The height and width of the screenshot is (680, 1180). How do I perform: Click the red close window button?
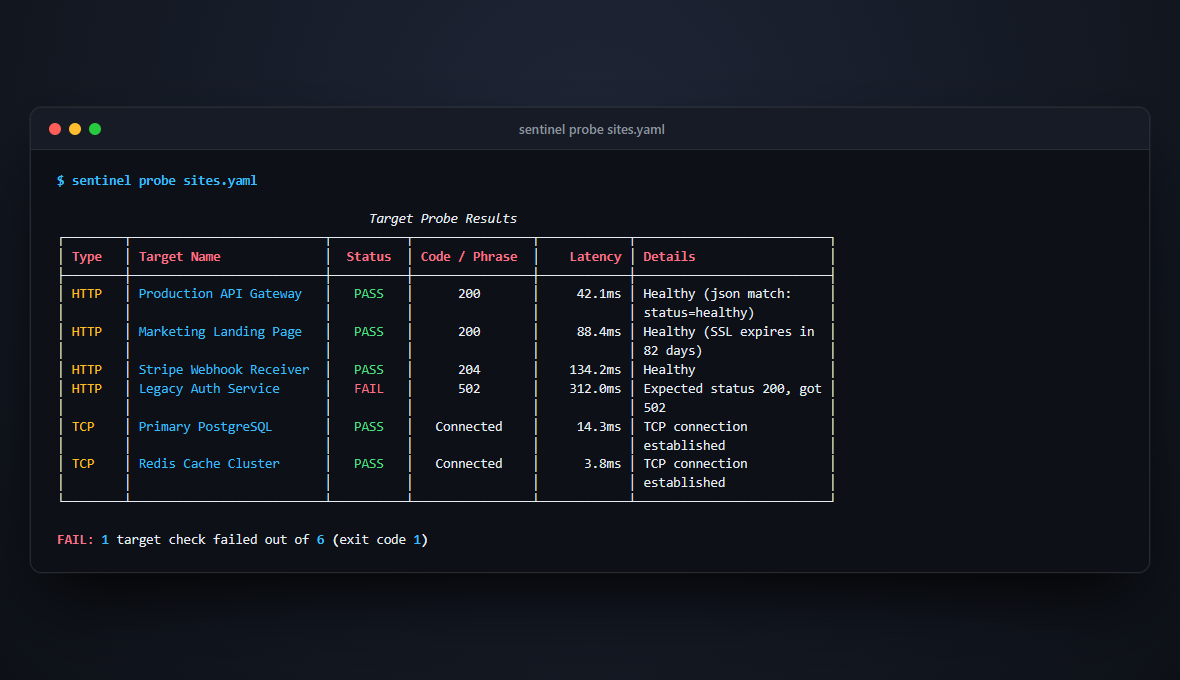tap(55, 129)
